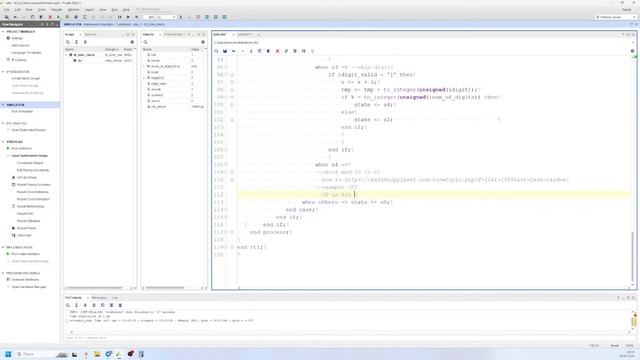
Task: Open the File menu
Action: tap(7, 9)
